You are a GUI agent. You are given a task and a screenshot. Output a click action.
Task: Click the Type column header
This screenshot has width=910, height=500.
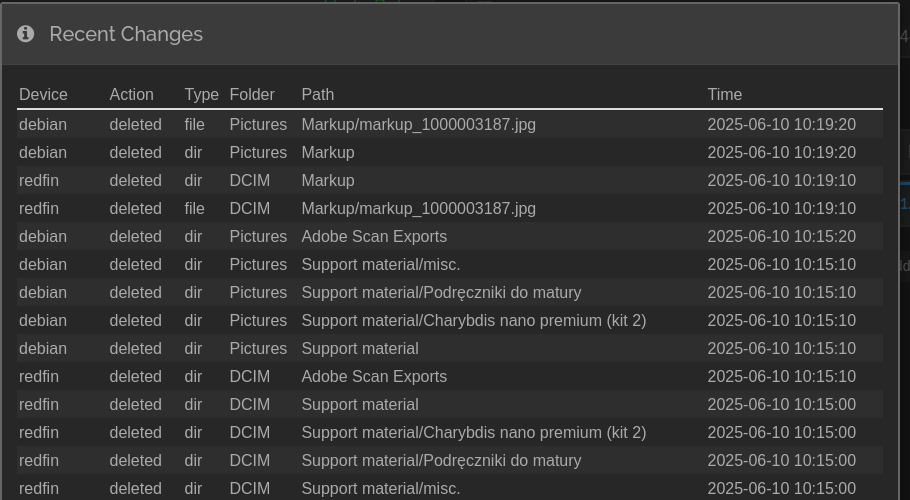coord(201,95)
